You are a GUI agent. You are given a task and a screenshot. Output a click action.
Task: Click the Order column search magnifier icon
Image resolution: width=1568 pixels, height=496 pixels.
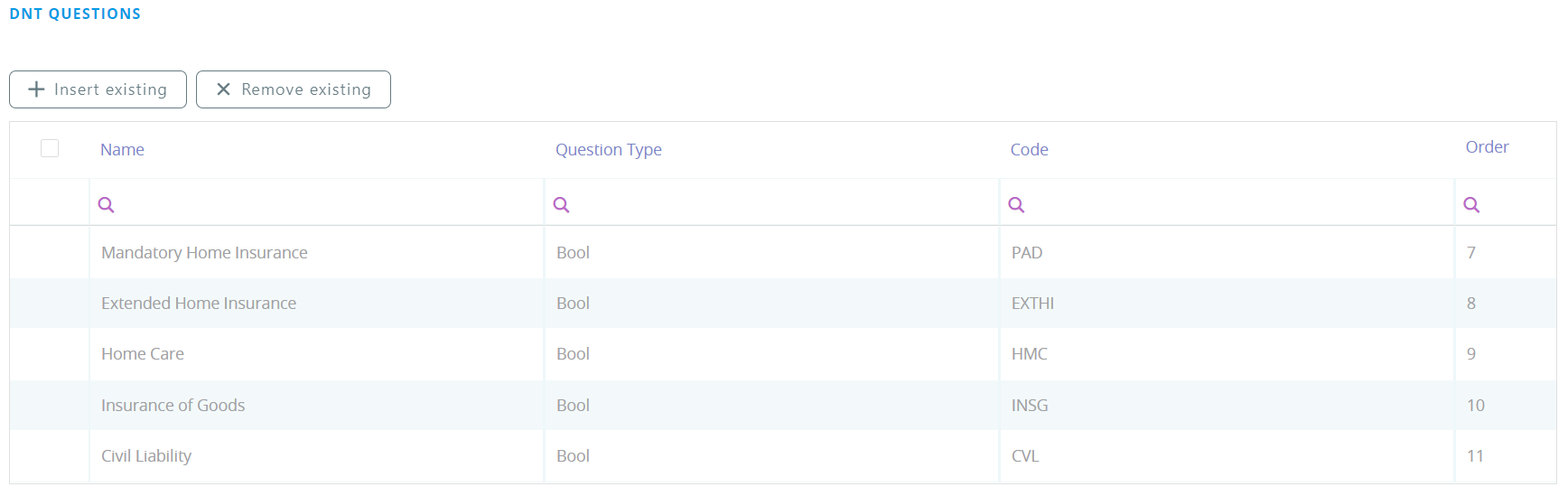tap(1472, 205)
